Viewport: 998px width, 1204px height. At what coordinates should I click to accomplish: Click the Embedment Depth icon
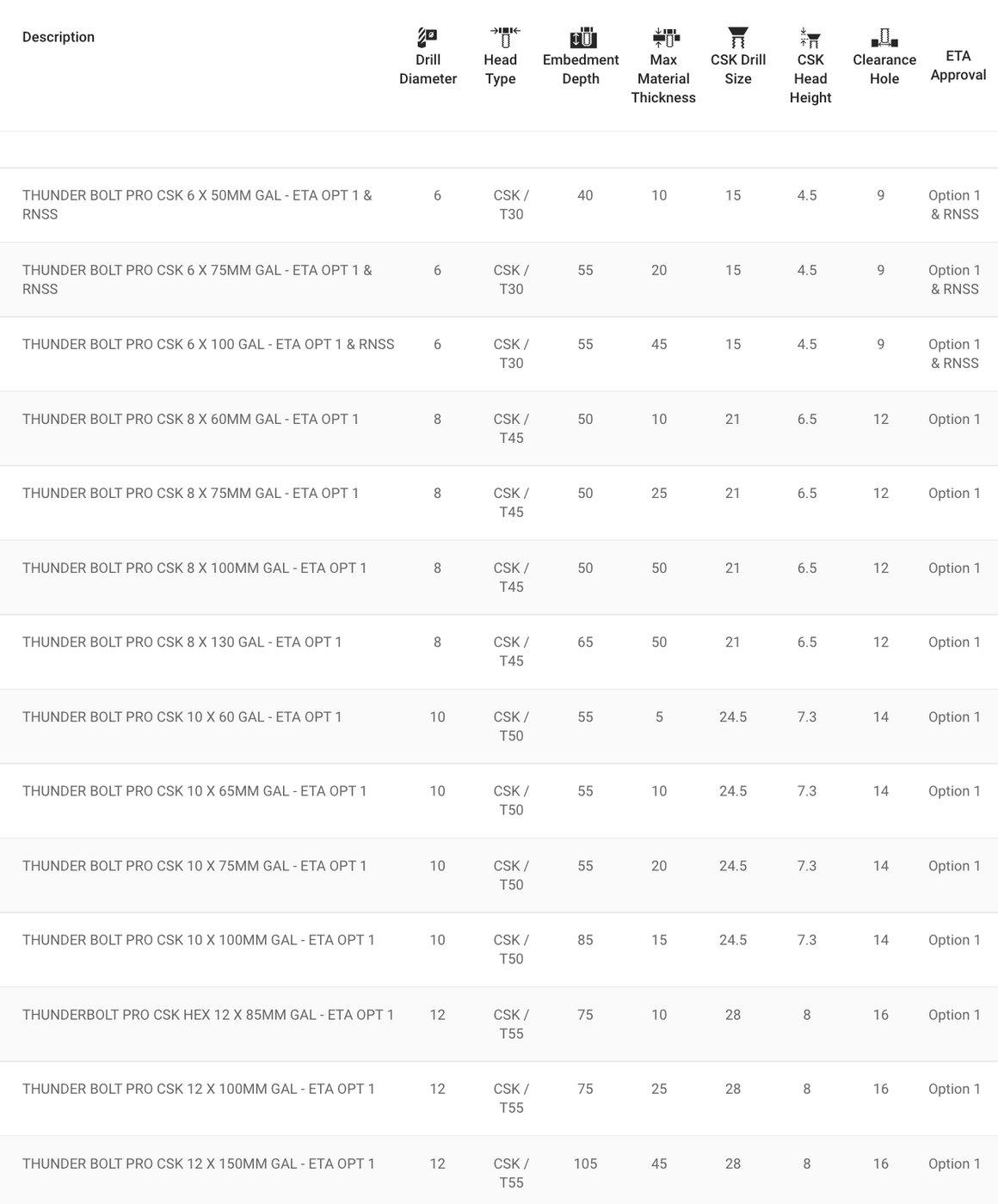(x=583, y=38)
